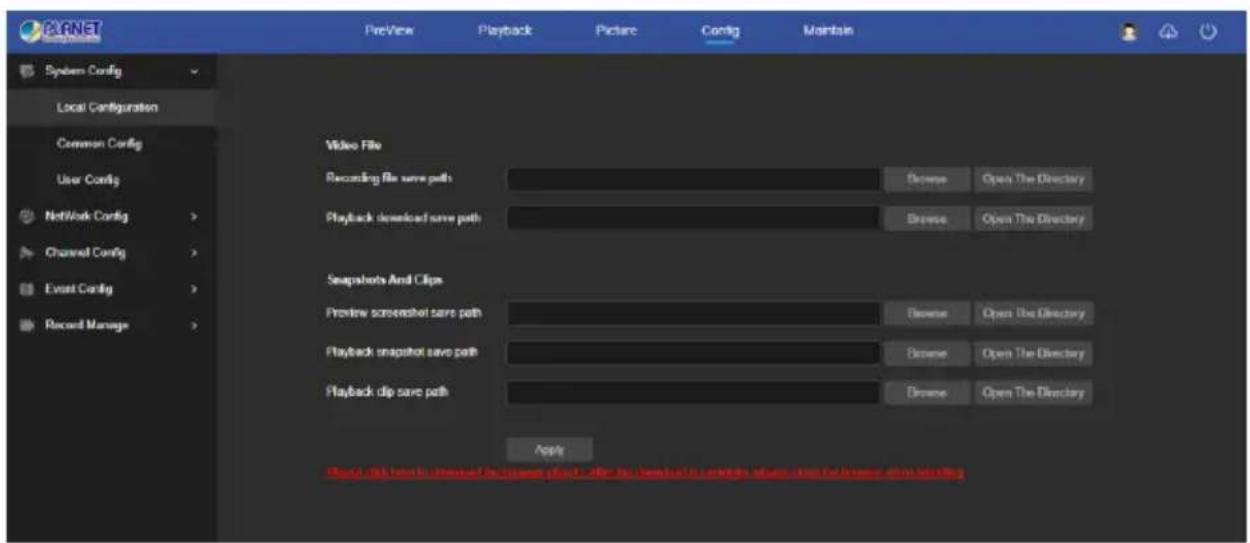Open the PreView tab
1250x543 pixels.
(390, 31)
